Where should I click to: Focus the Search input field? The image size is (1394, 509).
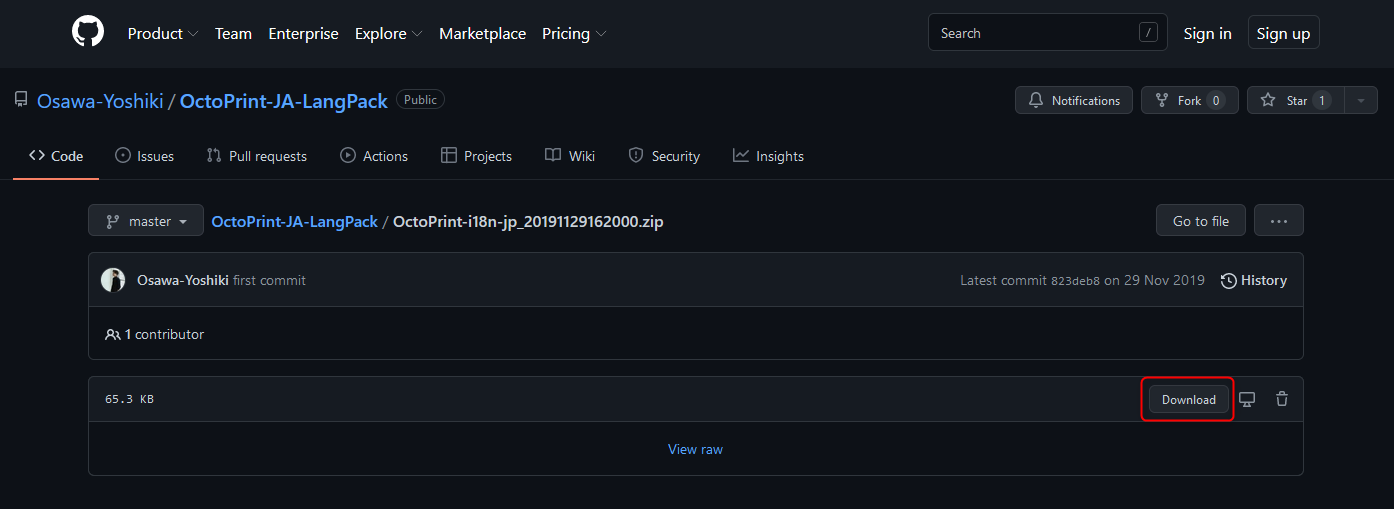click(x=1047, y=33)
